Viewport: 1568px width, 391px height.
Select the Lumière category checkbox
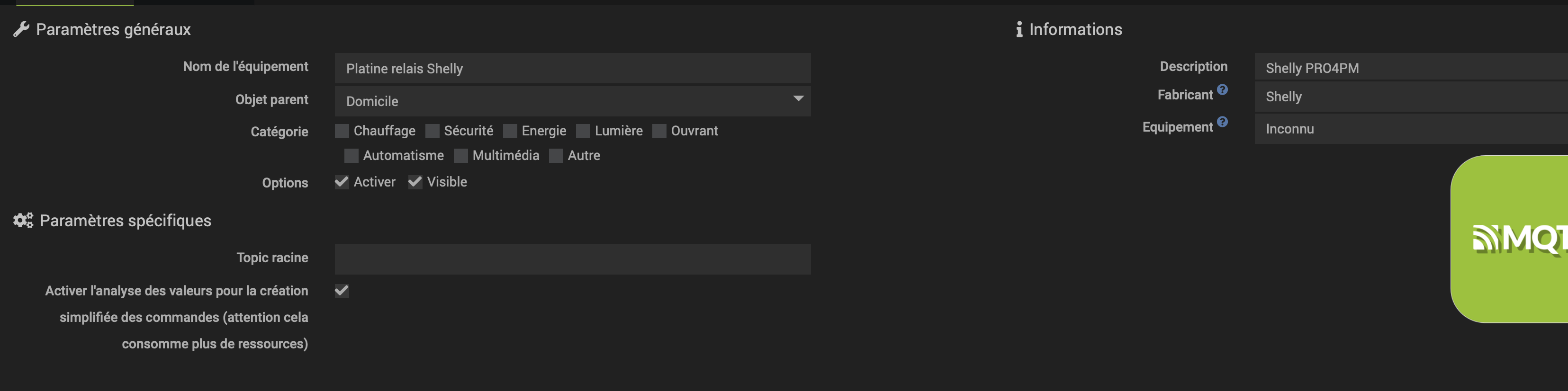583,131
